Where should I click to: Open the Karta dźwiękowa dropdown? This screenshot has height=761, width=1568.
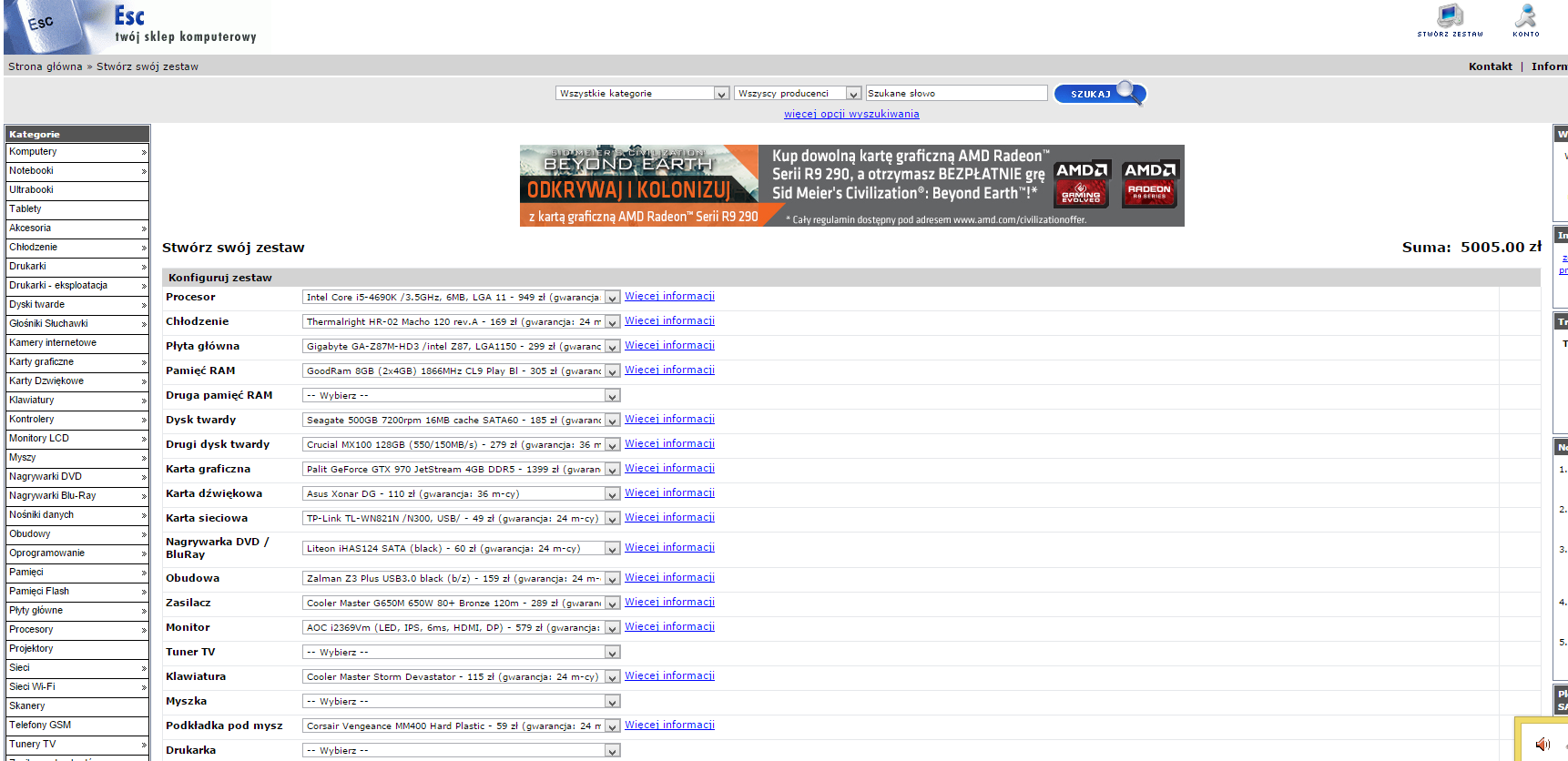click(x=461, y=493)
